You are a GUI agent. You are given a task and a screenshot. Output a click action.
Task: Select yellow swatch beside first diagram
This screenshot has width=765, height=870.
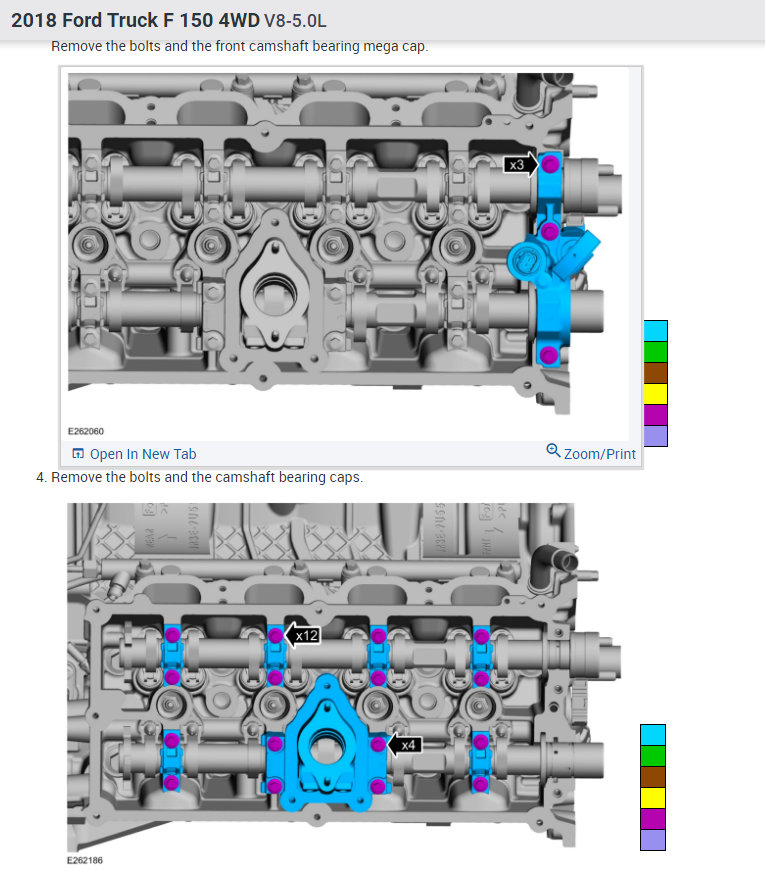(x=656, y=394)
